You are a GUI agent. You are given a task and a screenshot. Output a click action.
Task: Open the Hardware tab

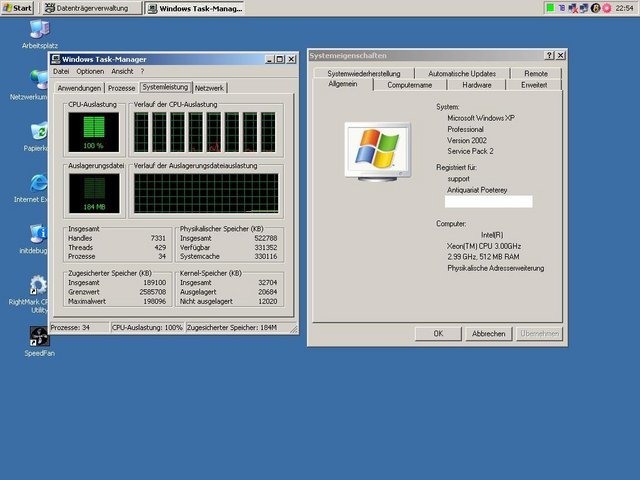tap(477, 85)
